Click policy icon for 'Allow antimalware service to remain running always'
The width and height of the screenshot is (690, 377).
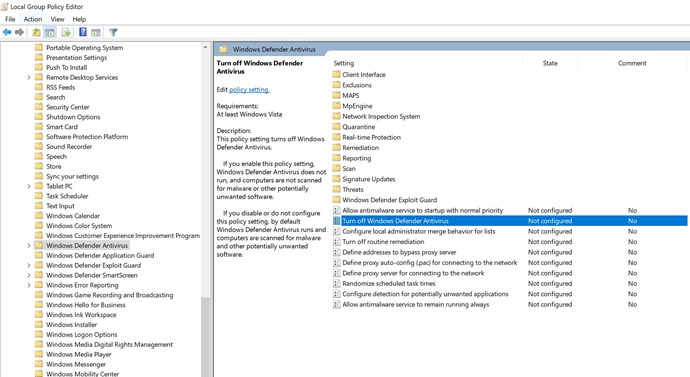337,304
